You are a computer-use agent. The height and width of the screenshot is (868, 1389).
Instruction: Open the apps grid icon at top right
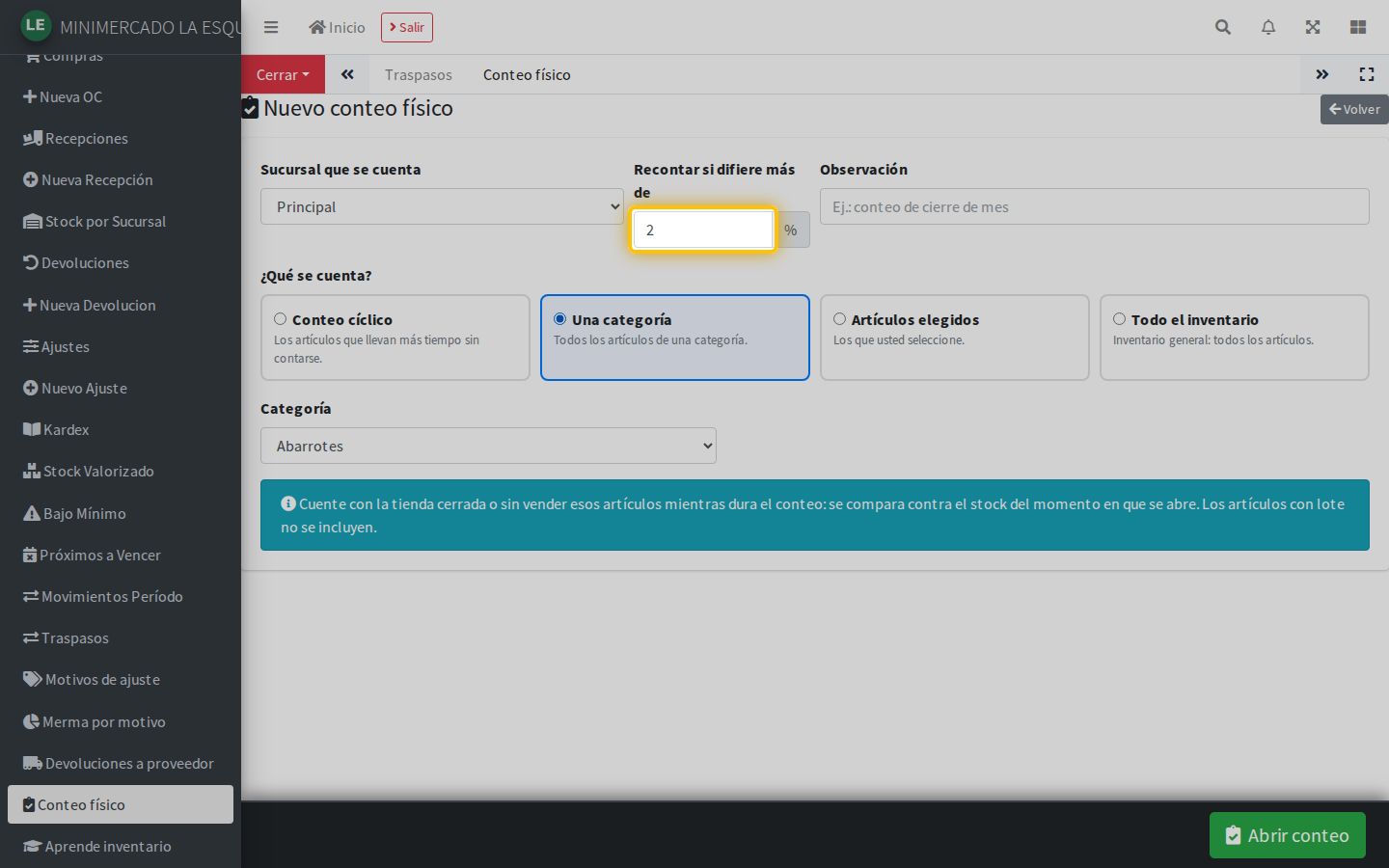(x=1357, y=27)
